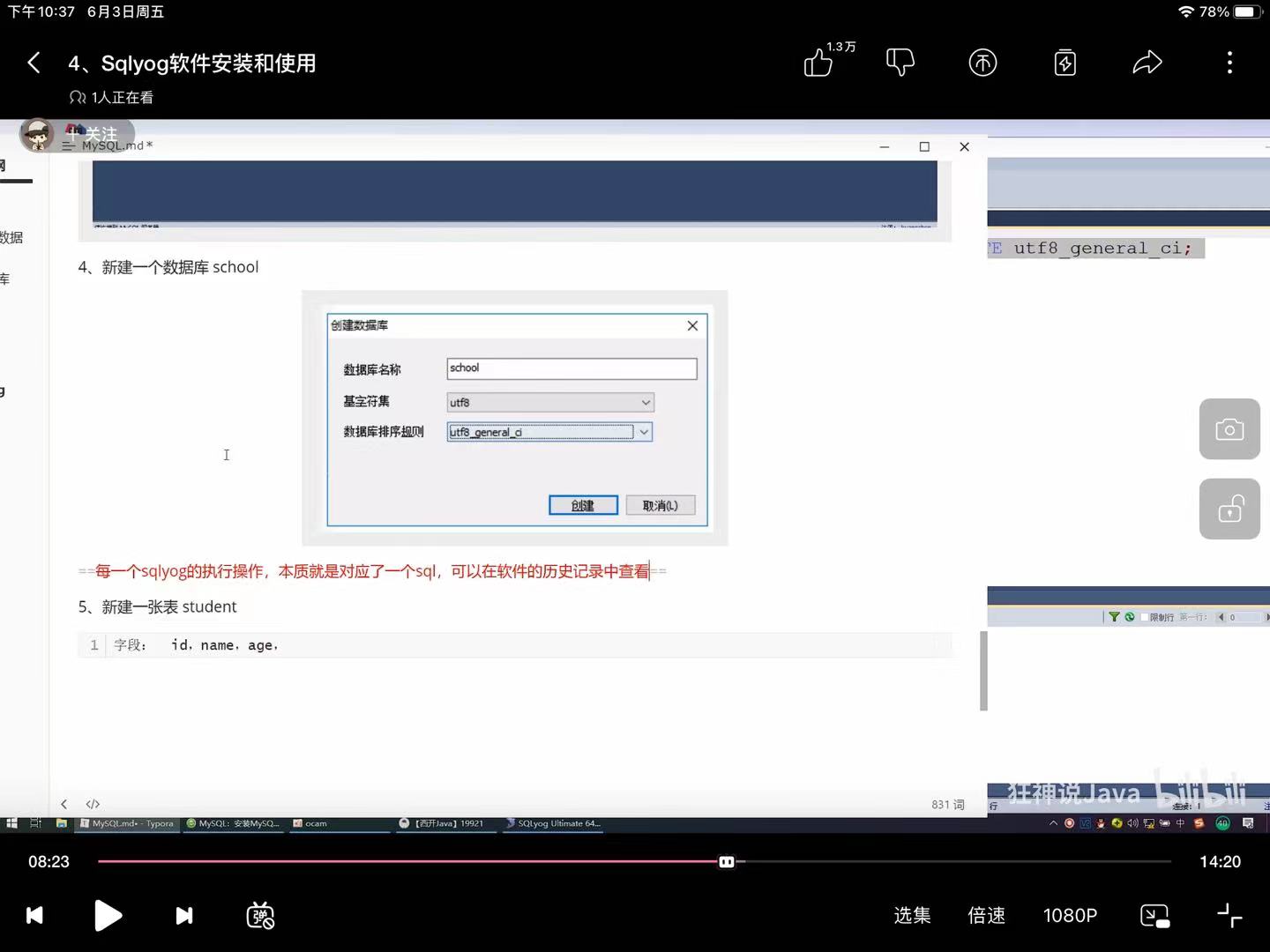Open the Typora hamburger menu icon

[x=68, y=145]
